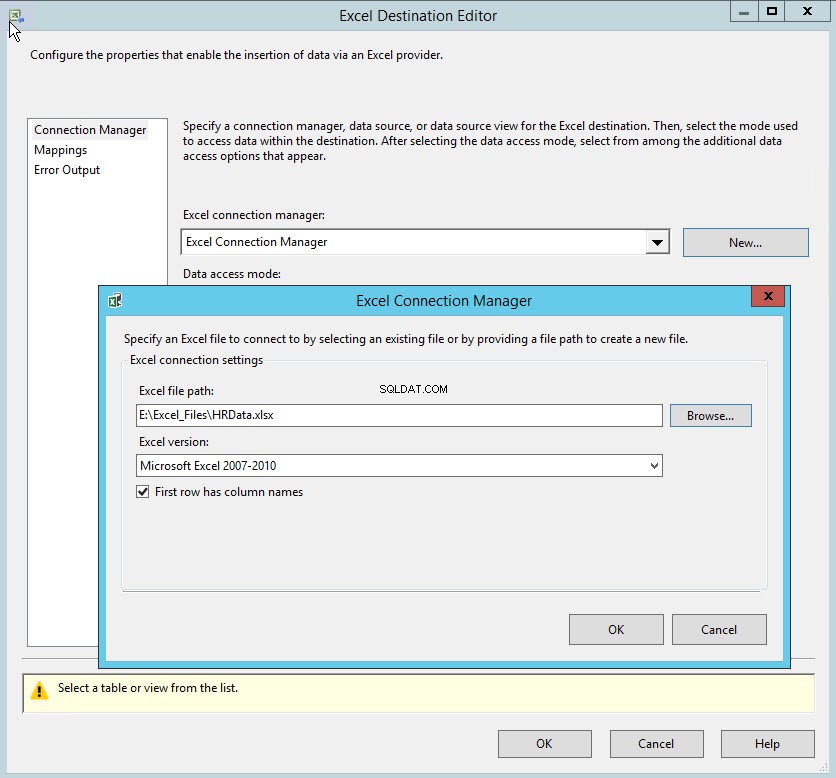
Task: Click the 'Excel connection manager:' label
Action: pyautogui.click(x=254, y=215)
